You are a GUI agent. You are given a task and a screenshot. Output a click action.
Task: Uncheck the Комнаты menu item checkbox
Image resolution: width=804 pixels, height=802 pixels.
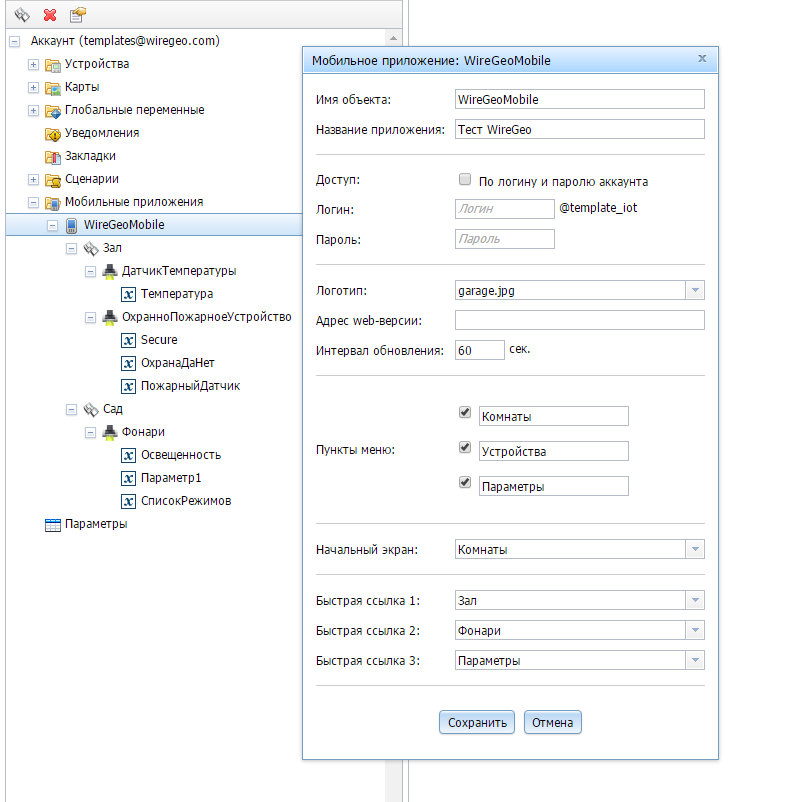(465, 412)
